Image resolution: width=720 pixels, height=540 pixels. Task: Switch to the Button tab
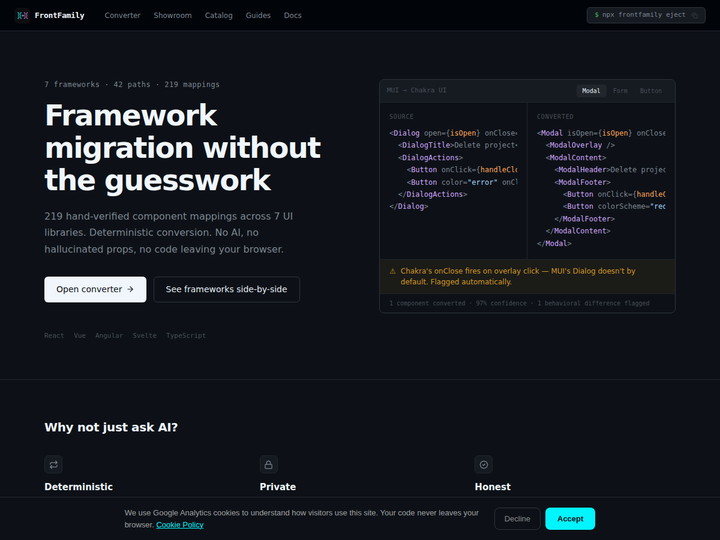[651, 90]
